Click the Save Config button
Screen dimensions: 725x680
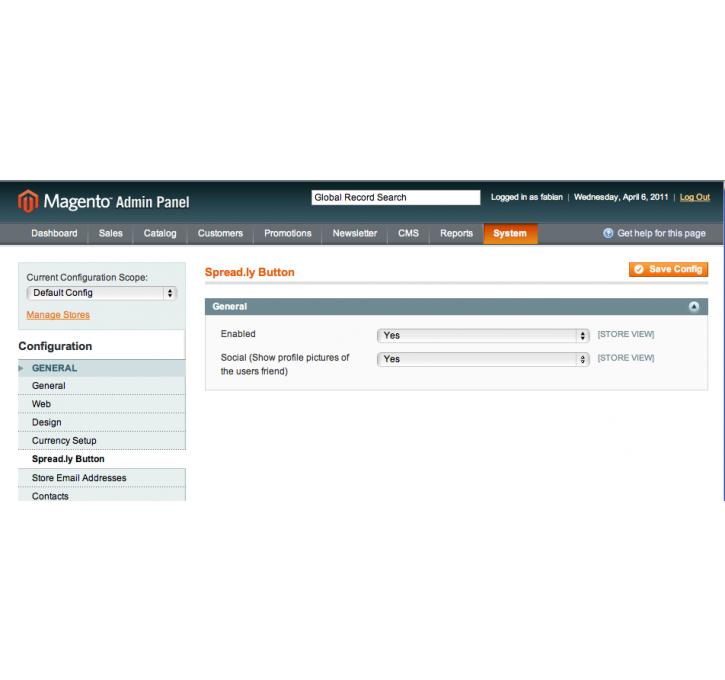pyautogui.click(x=668, y=270)
